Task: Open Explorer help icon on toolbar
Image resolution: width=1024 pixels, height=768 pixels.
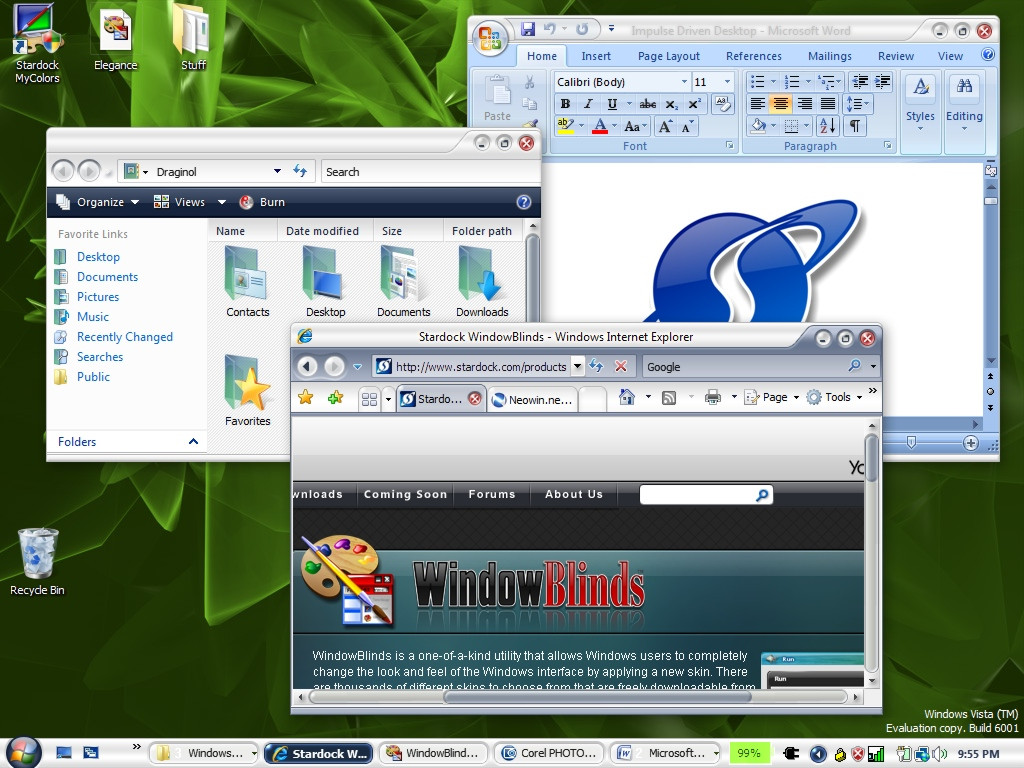Action: 524,202
